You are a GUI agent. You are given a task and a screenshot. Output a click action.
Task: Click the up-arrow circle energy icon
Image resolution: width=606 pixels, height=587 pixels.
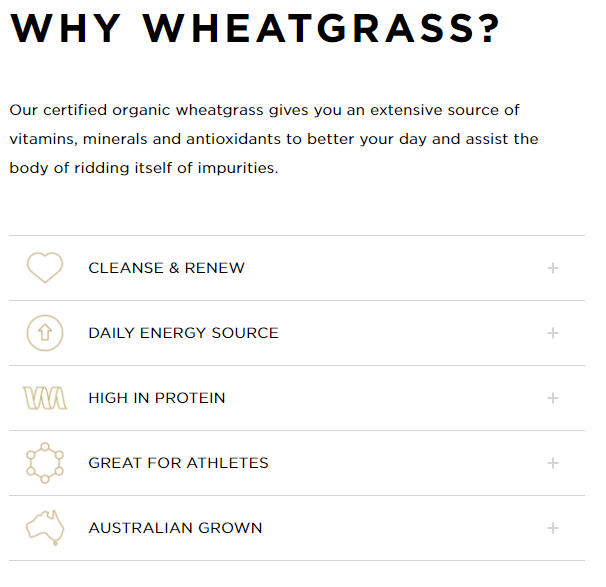click(44, 333)
